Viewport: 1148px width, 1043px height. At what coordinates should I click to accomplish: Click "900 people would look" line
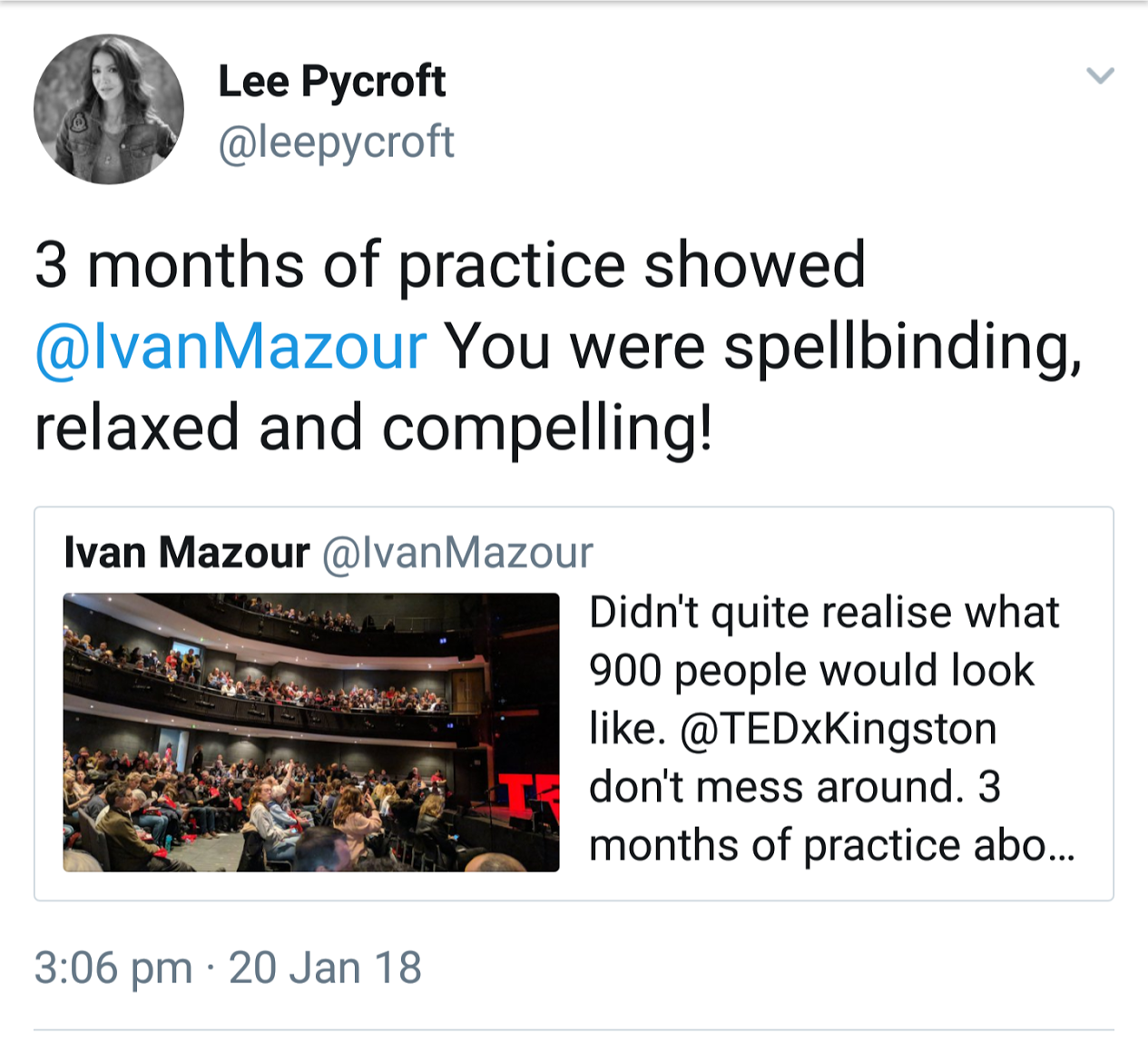(x=811, y=671)
